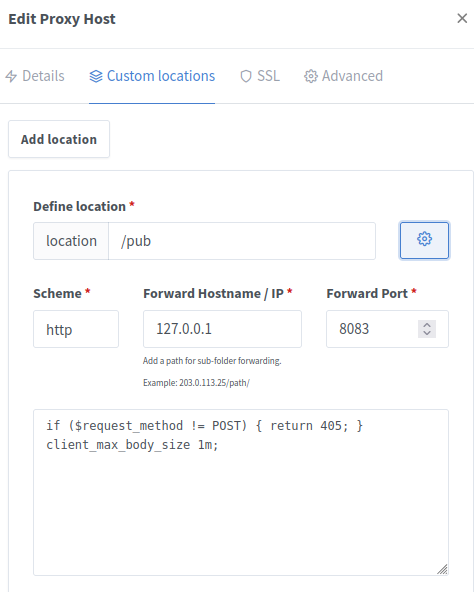Select the Custom locations tab label
This screenshot has height=592, width=474.
[x=161, y=76]
